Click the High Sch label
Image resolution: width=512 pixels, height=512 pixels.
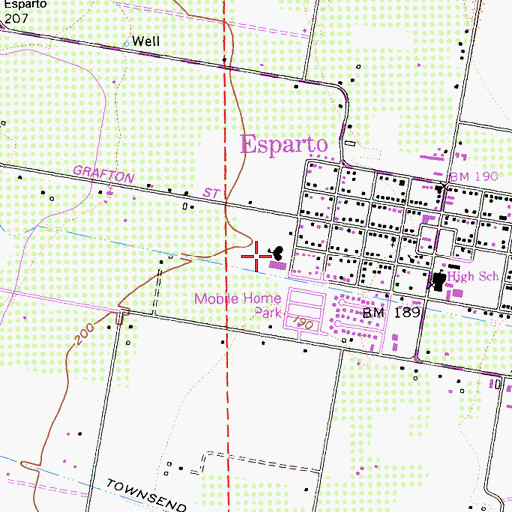[473, 276]
